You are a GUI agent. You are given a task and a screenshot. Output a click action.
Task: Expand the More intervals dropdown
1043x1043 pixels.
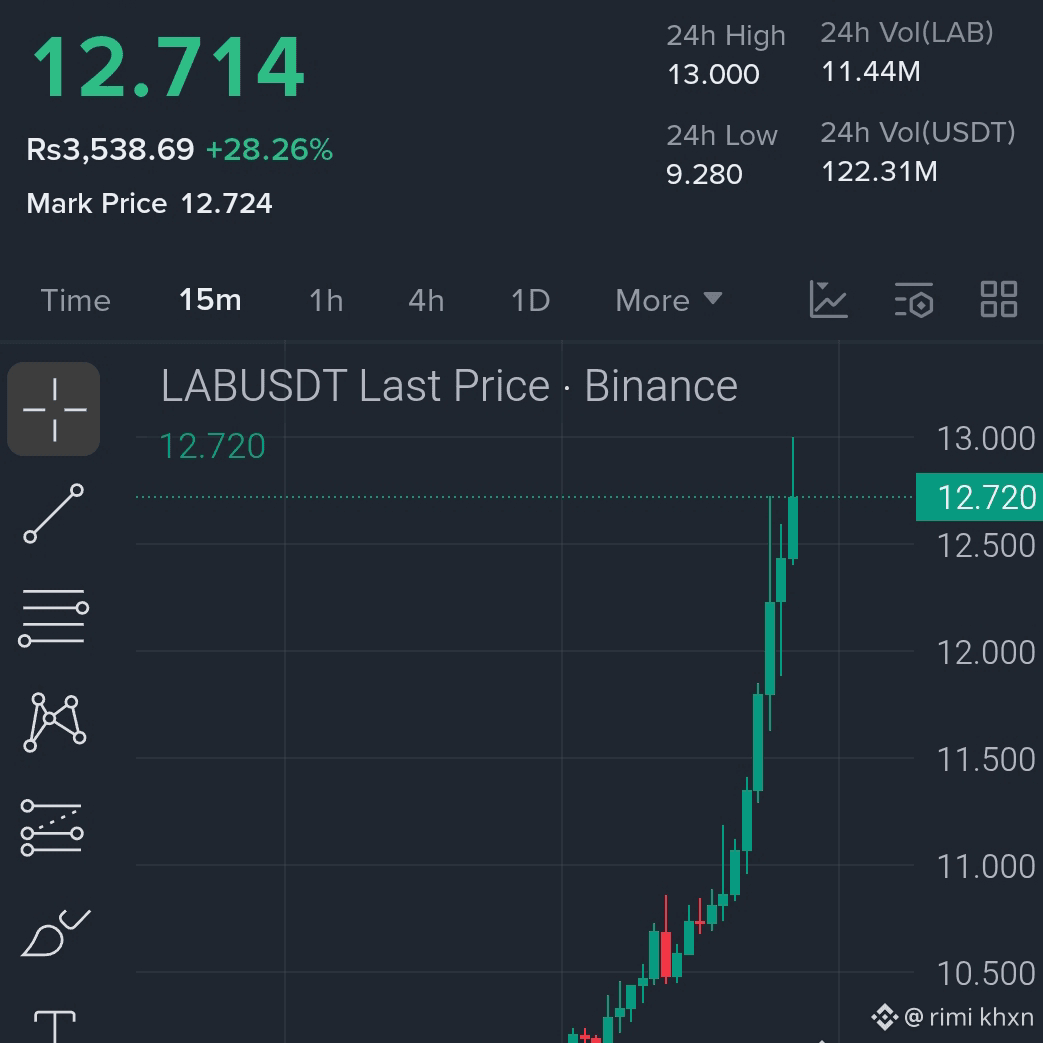(669, 301)
